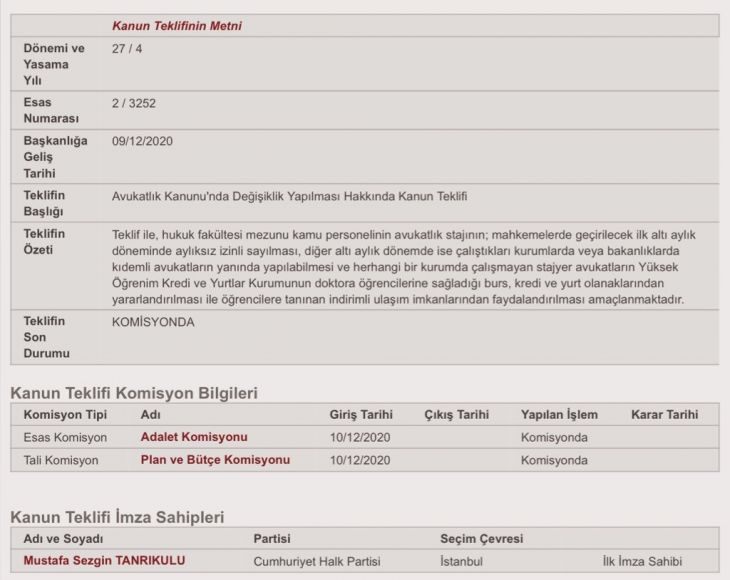
Task: Click the Komisyon Tipi column header
Action: (x=65, y=414)
